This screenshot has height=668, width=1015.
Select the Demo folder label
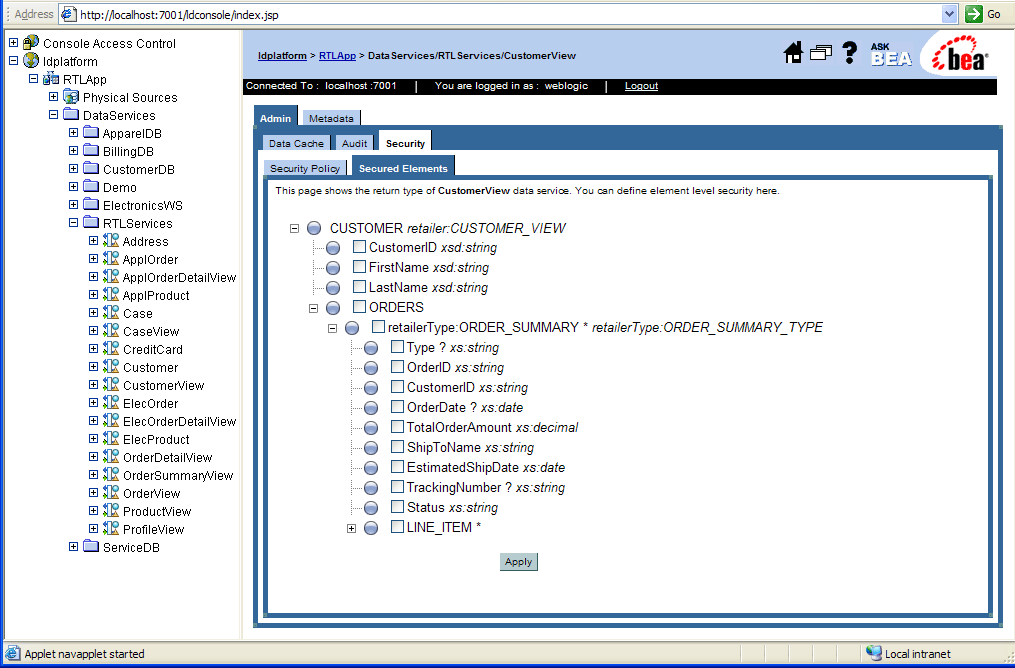120,187
